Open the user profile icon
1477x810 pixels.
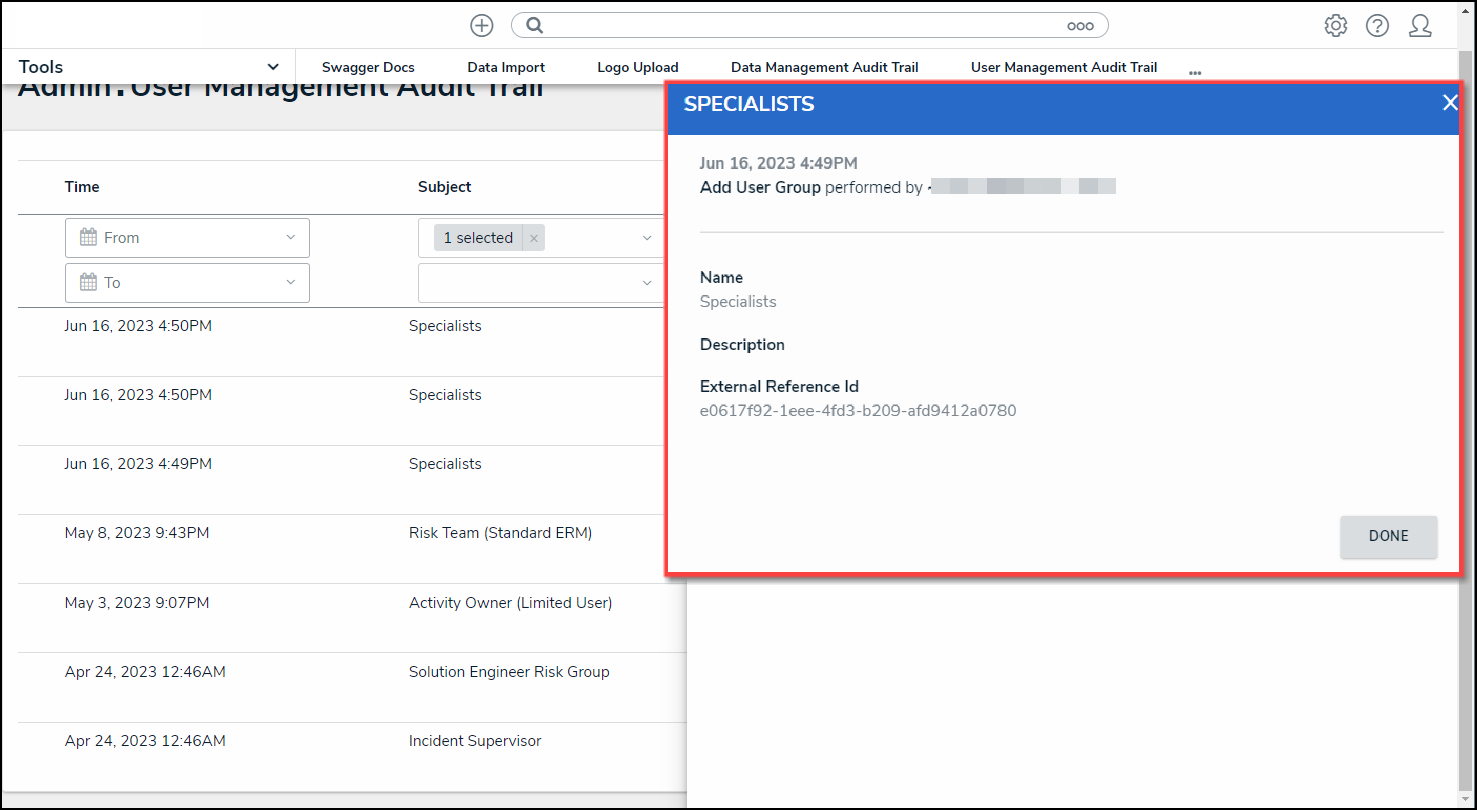tap(1420, 26)
